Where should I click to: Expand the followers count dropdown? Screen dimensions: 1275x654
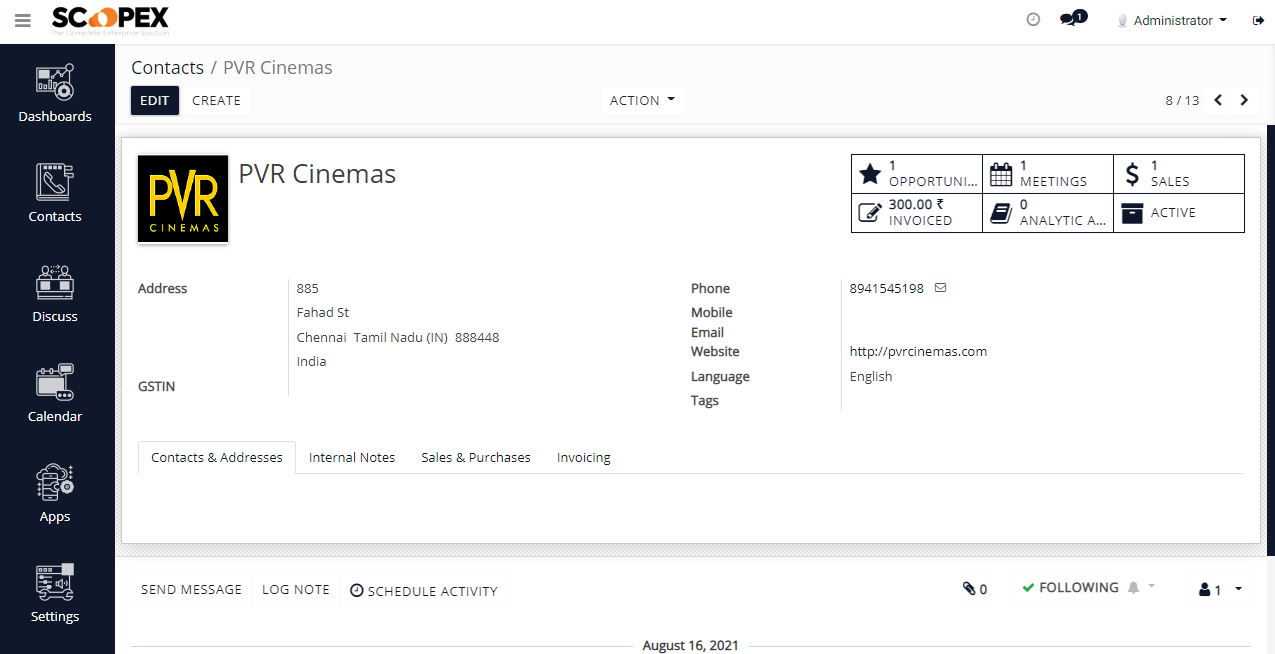coord(1220,590)
